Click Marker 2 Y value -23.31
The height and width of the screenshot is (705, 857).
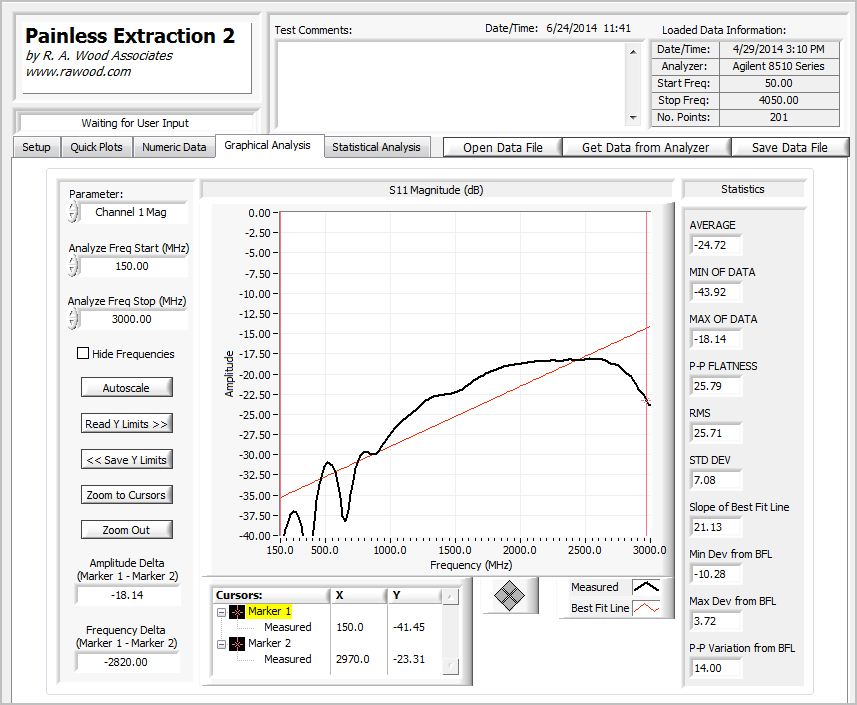(x=409, y=660)
